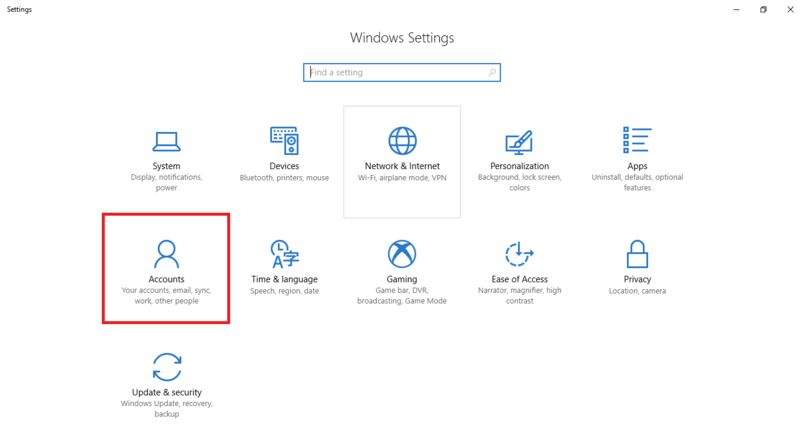The height and width of the screenshot is (429, 800).
Task: Select the Gaming Xbox icon
Action: 402,253
